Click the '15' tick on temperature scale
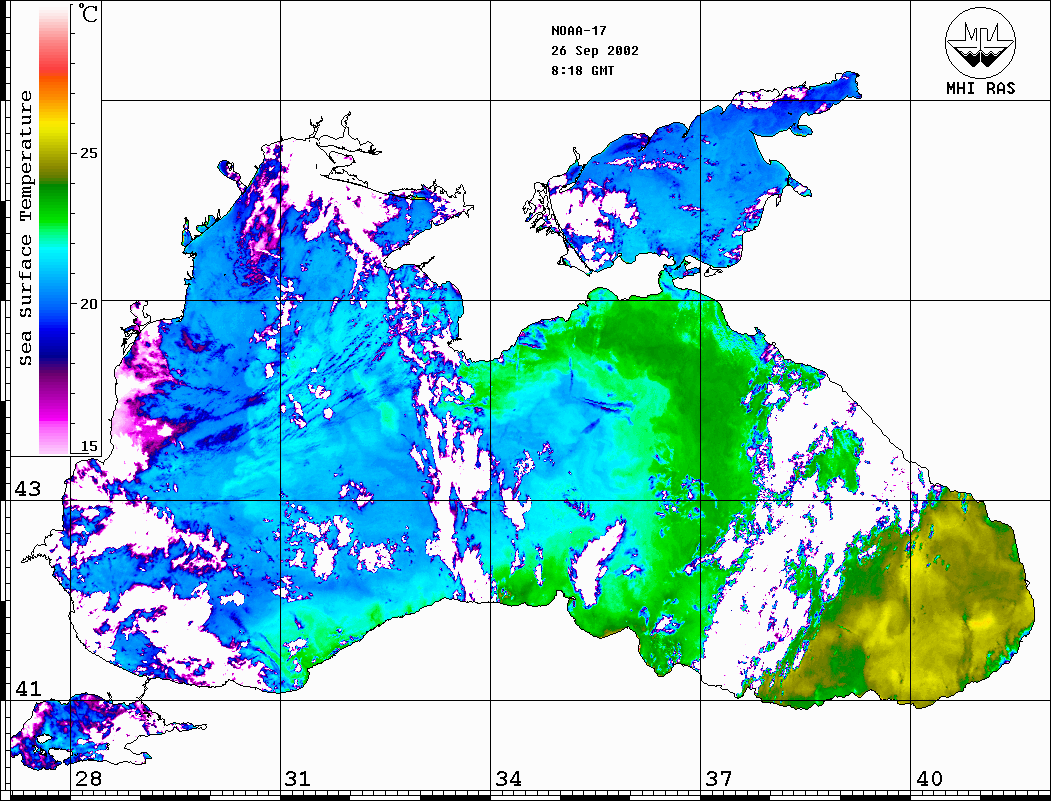Viewport: 1051px width, 801px height. 88,446
